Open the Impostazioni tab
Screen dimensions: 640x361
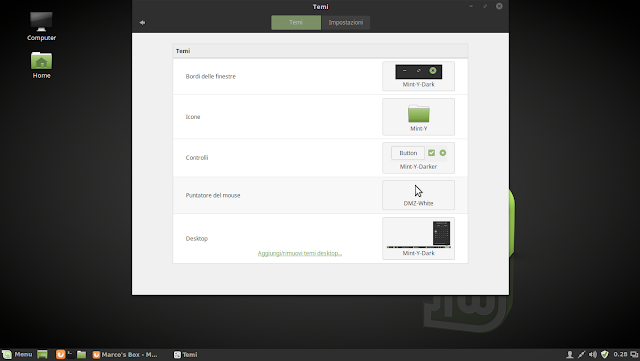346,22
